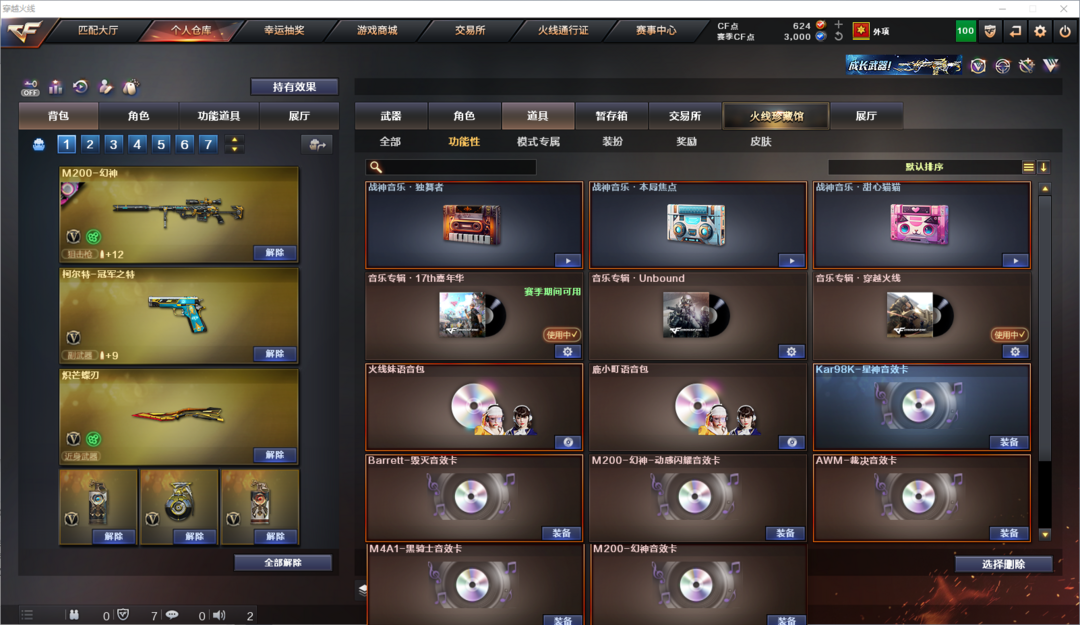The height and width of the screenshot is (625, 1080).
Task: Toggle 使用中 on 穿越火线 album
Action: point(1009,335)
